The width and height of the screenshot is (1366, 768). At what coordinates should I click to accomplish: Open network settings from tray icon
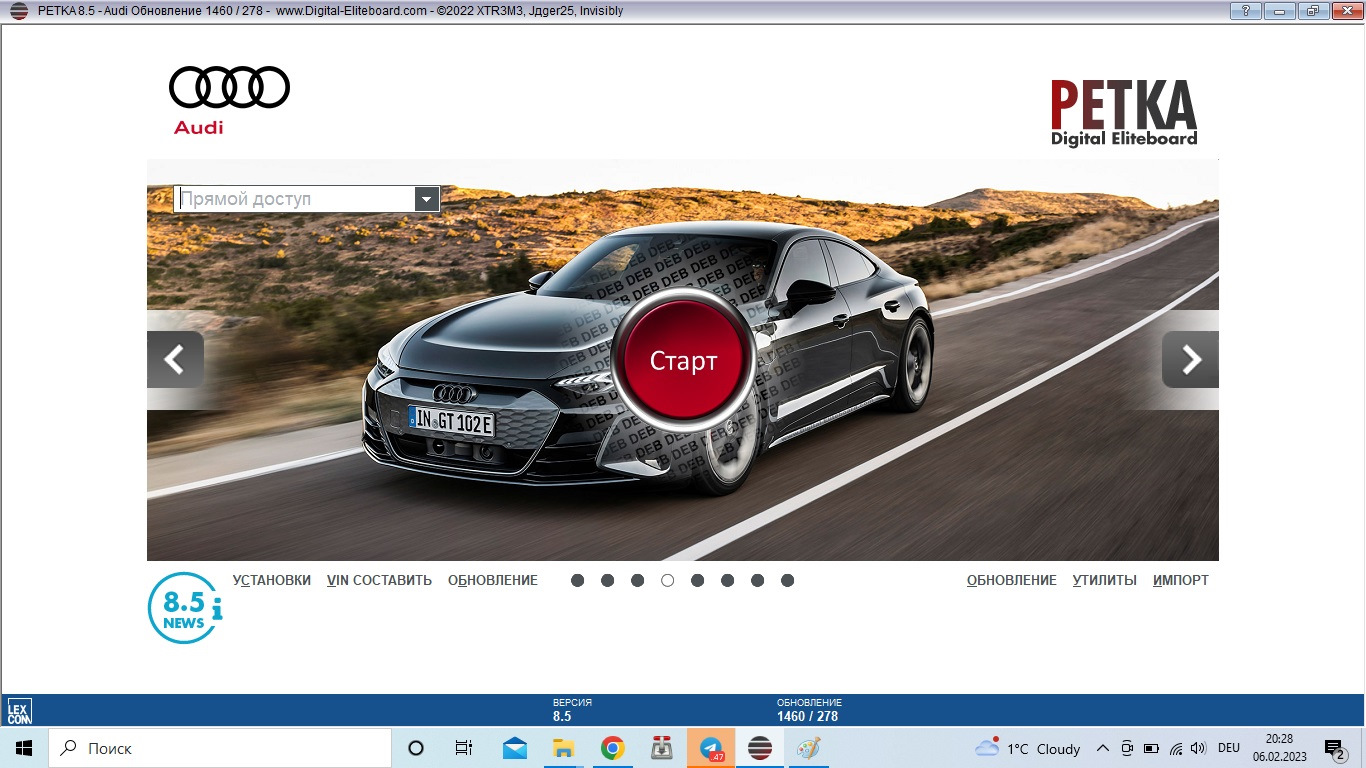pyautogui.click(x=1176, y=748)
